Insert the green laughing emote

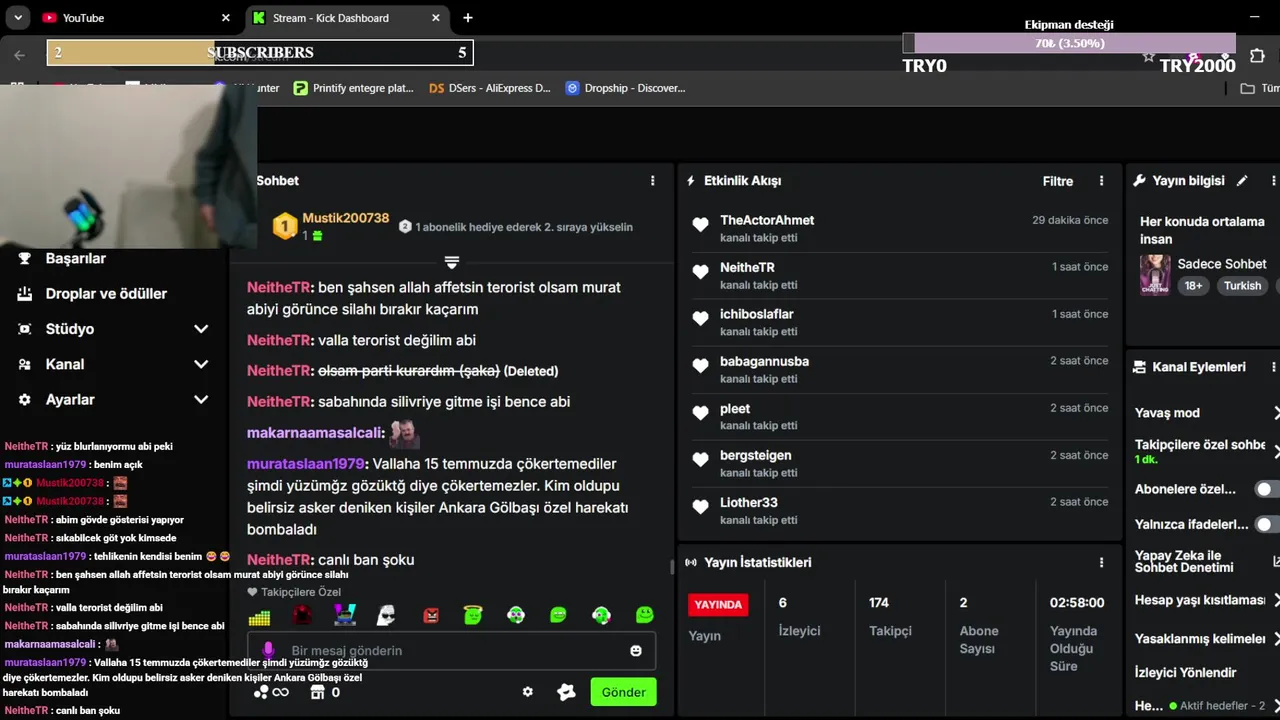pos(558,615)
